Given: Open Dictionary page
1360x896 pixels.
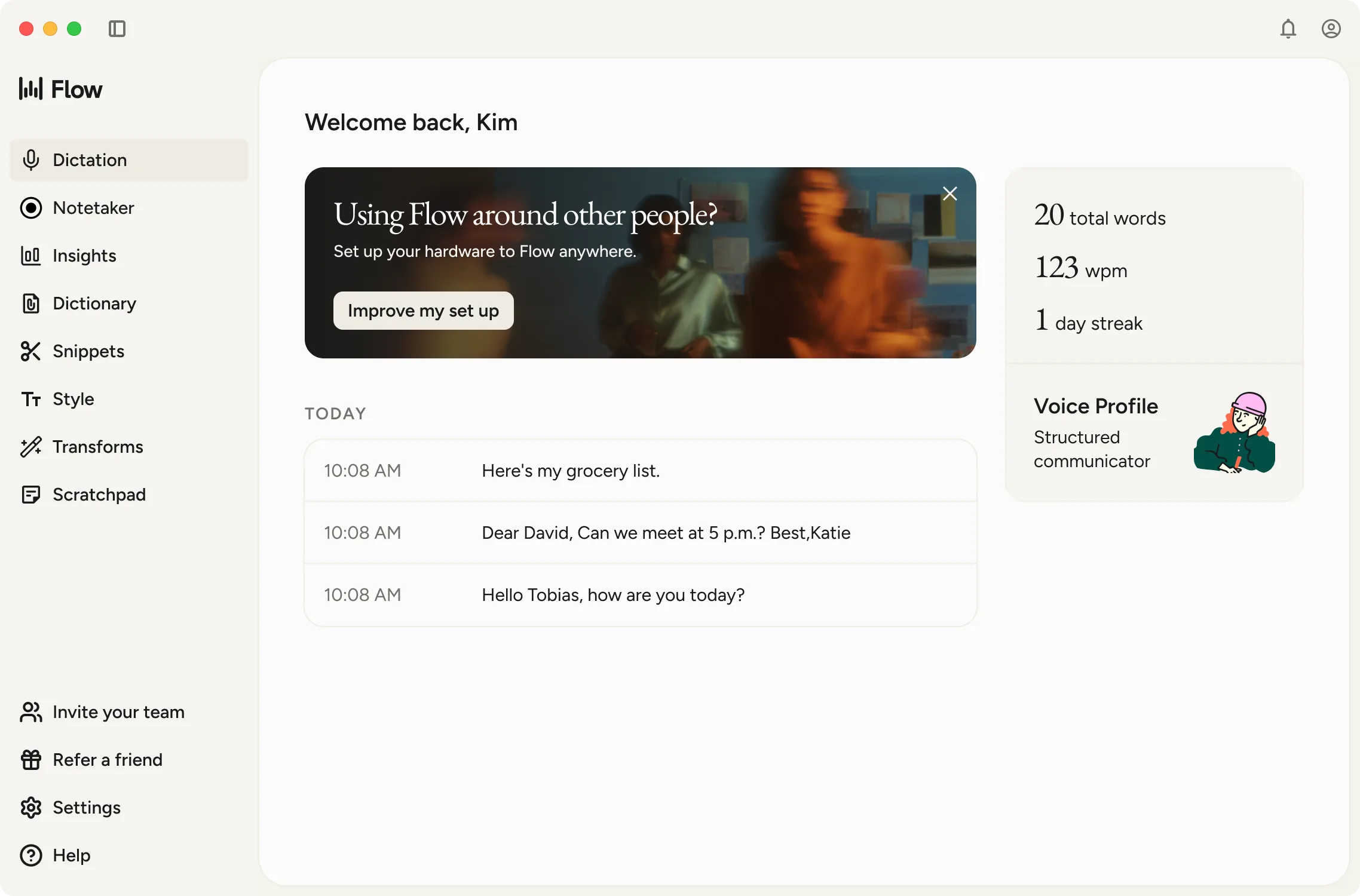Looking at the screenshot, I should pos(129,303).
